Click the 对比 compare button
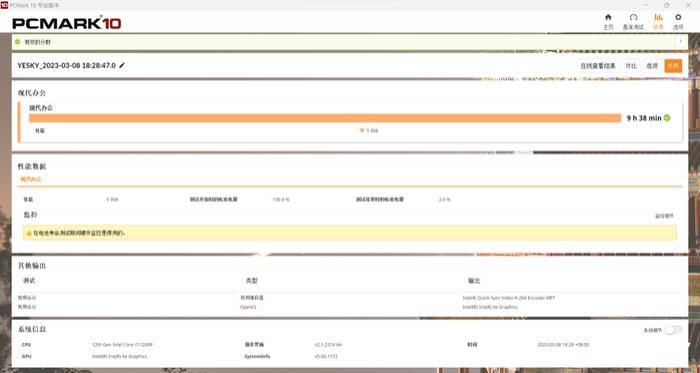Viewport: 700px width, 373px height. point(631,66)
